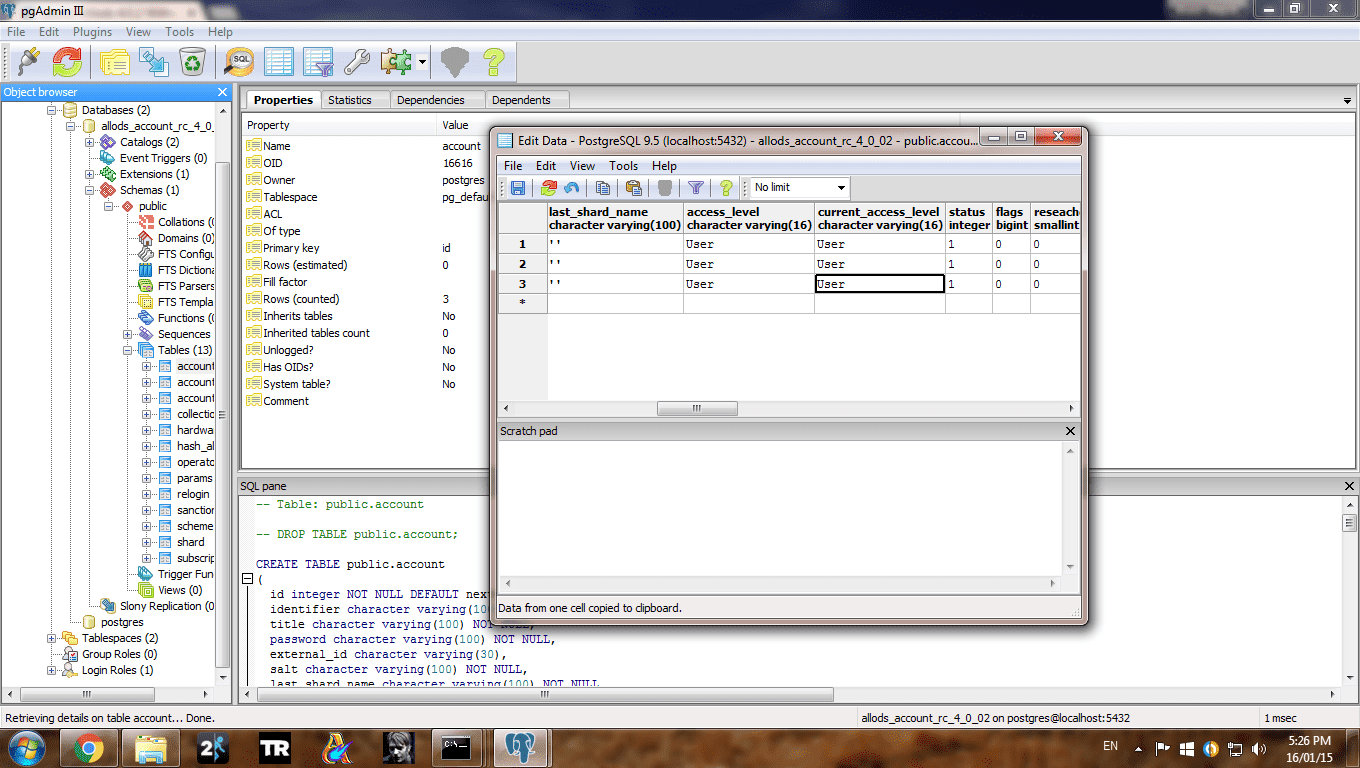Expand the Login Roles (1) node
Image resolution: width=1360 pixels, height=768 pixels.
[x=52, y=670]
